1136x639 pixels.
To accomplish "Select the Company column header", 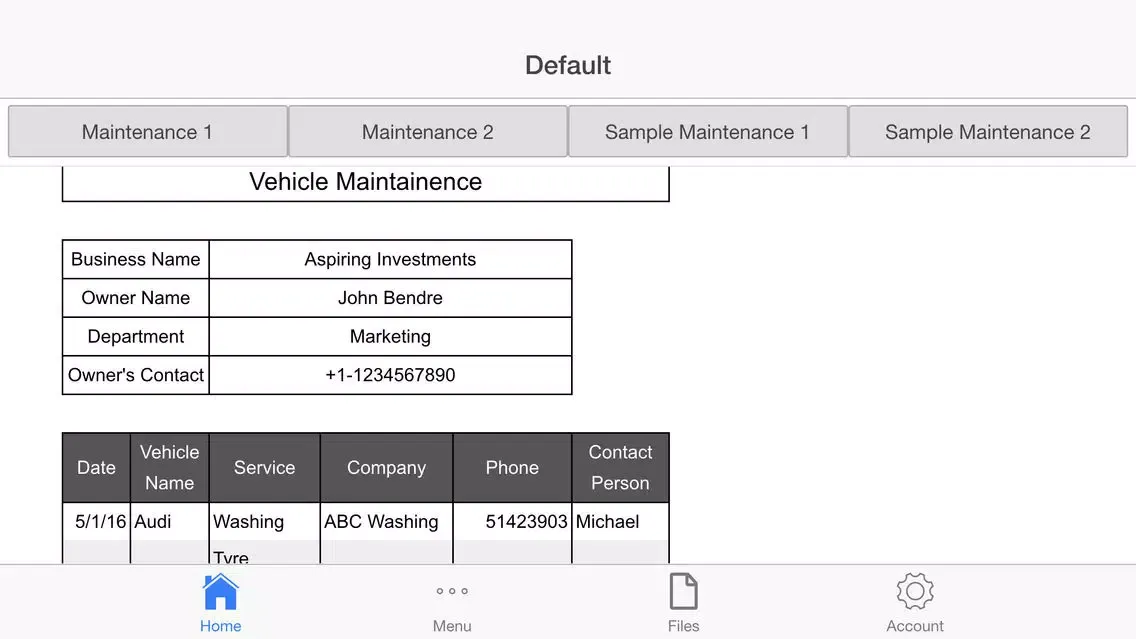I will tap(386, 467).
